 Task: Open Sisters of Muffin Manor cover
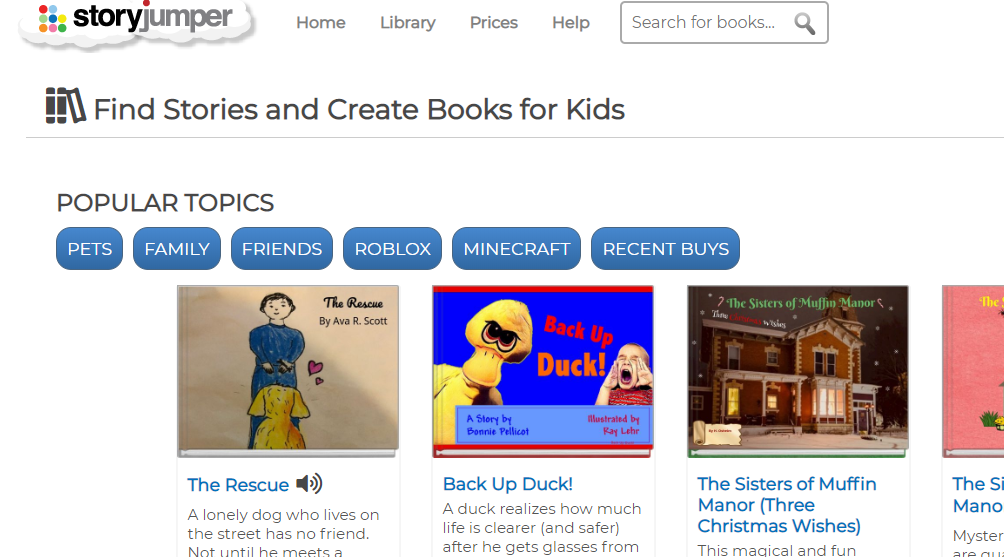pos(798,369)
